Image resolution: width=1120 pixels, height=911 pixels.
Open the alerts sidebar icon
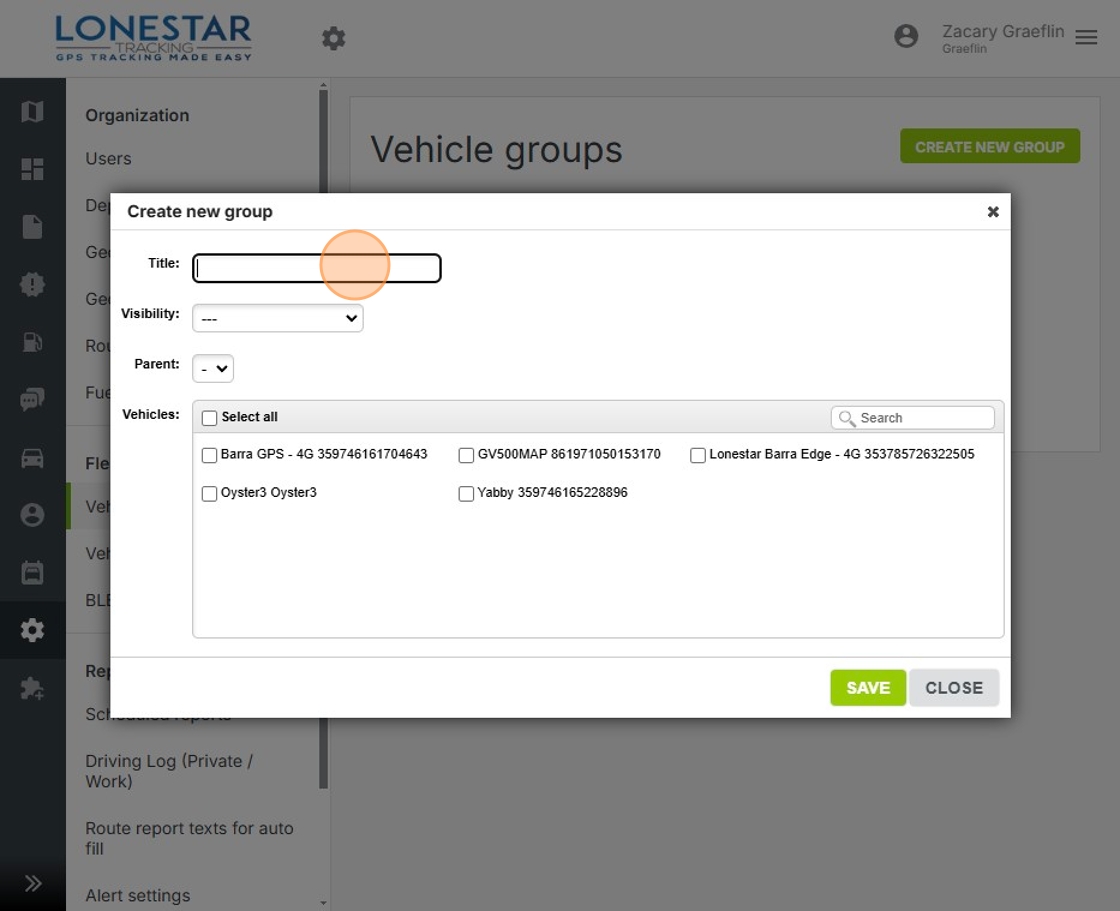32,285
